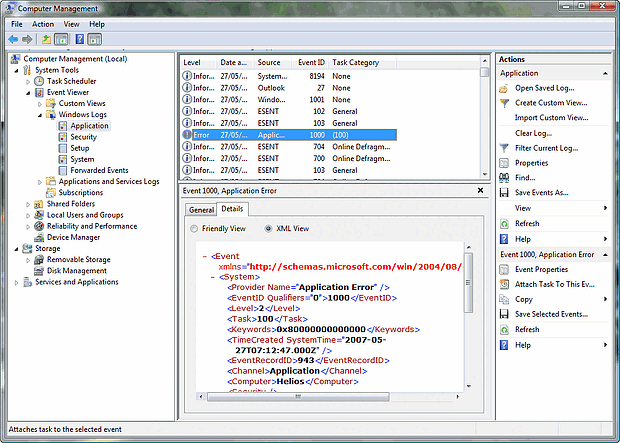Open the File menu
This screenshot has height=443, width=620.
tap(17, 24)
